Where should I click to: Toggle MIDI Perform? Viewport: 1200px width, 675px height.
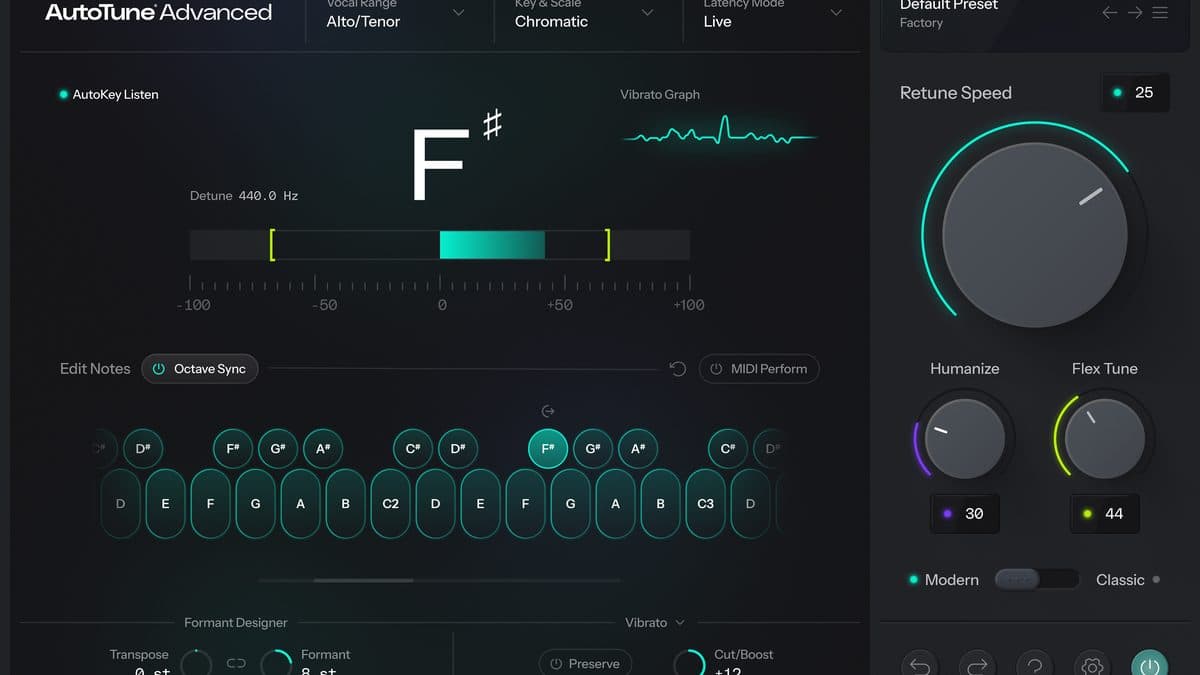tap(759, 369)
